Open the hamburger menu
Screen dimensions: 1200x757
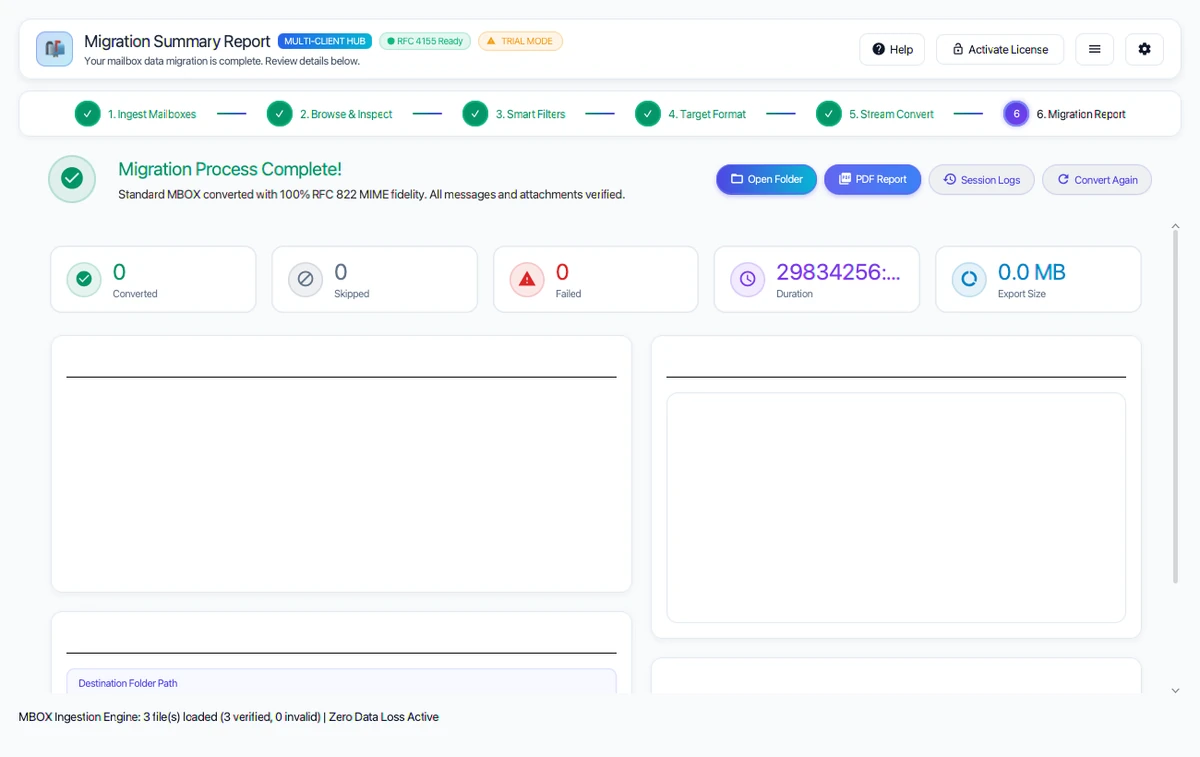tap(1094, 49)
